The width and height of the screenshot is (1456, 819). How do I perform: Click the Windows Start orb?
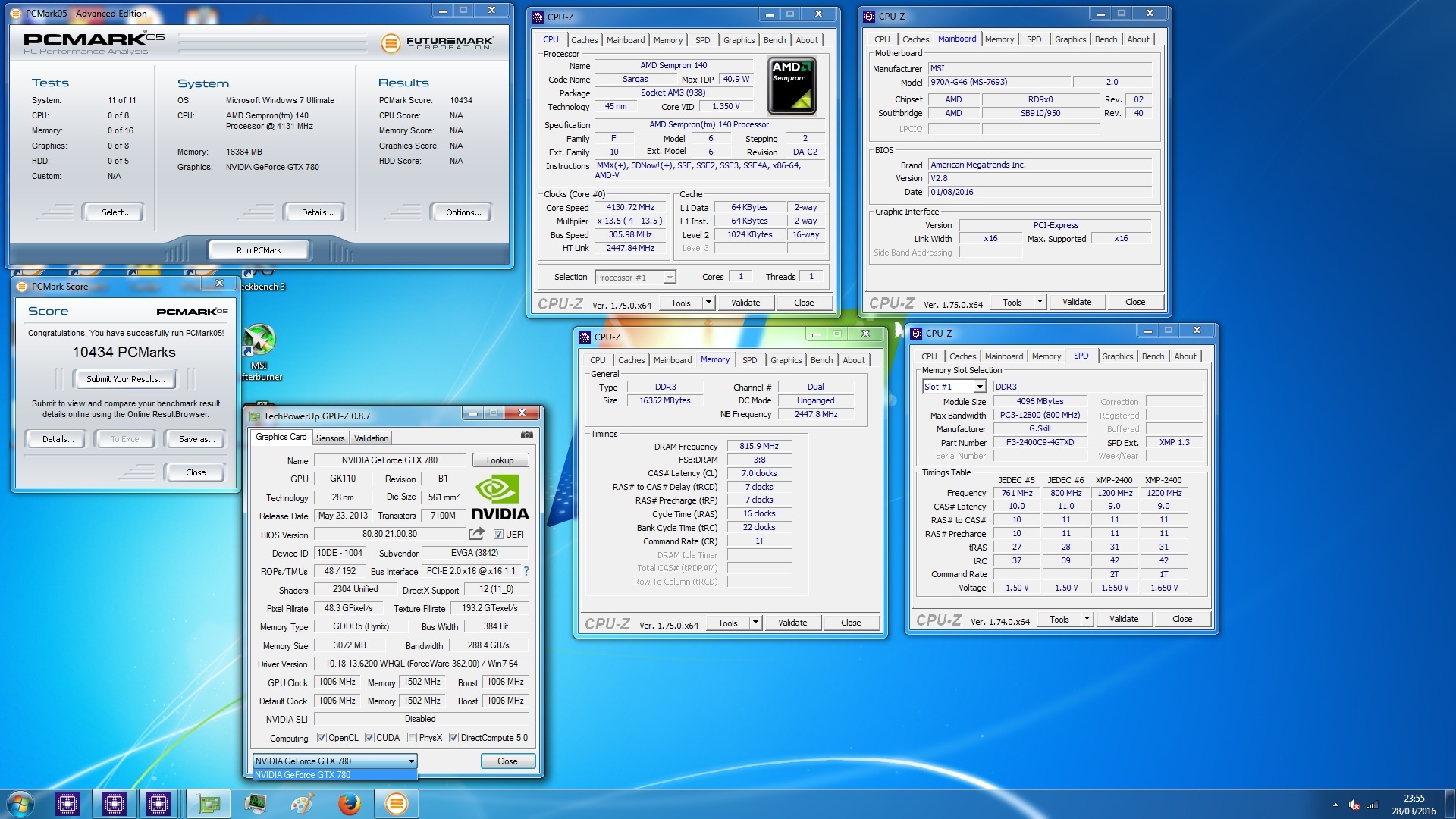coord(20,804)
